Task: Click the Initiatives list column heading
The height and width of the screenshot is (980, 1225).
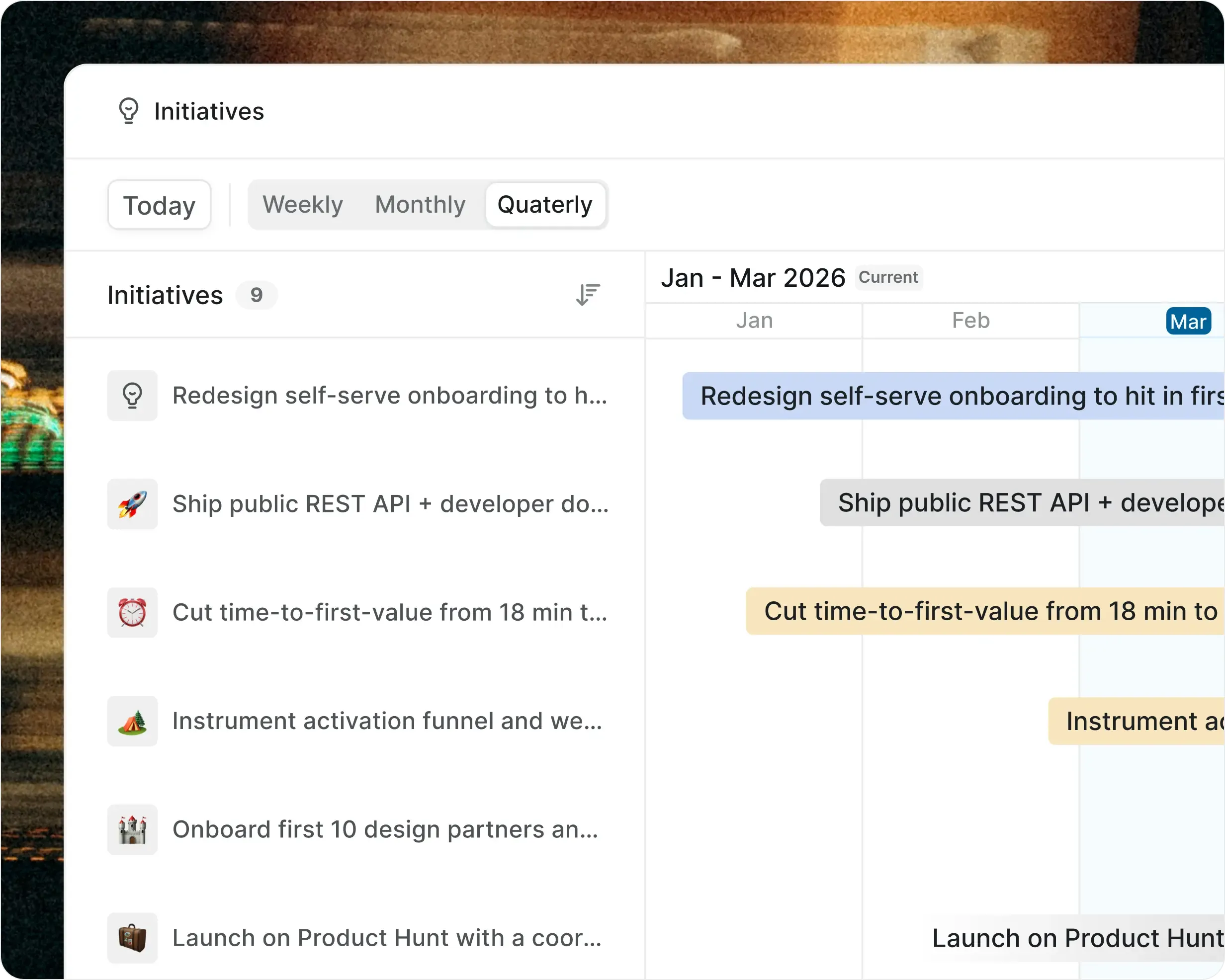Action: click(165, 295)
